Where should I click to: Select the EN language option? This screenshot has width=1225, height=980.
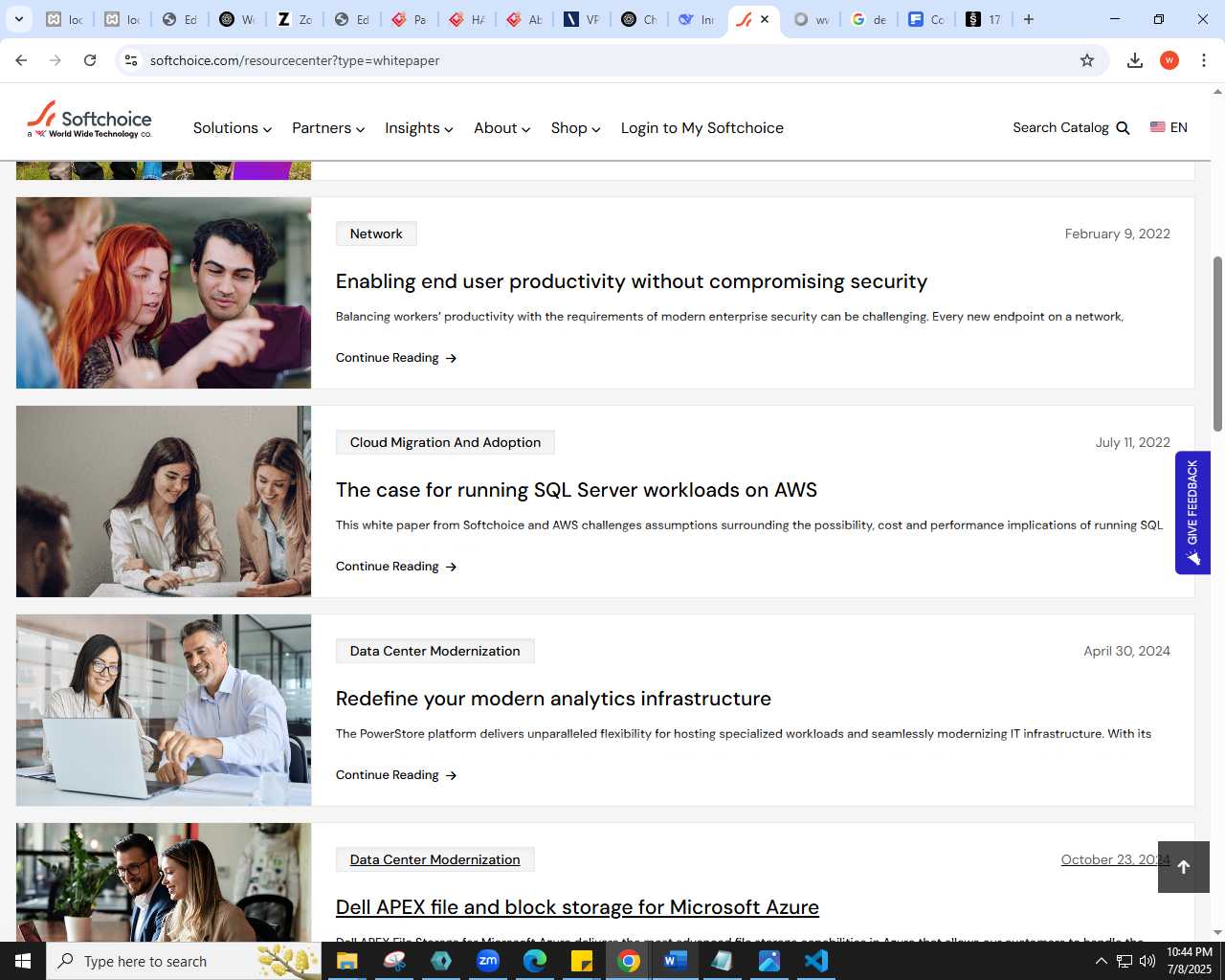tap(1178, 127)
